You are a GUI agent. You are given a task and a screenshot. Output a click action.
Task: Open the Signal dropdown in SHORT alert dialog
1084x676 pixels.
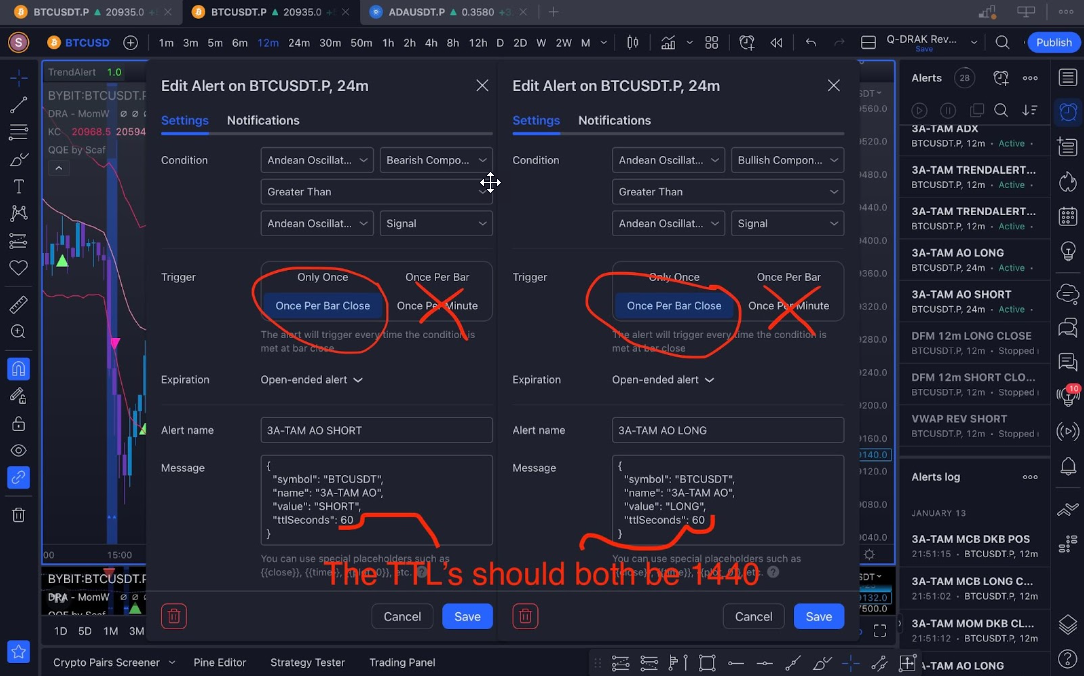[436, 224]
